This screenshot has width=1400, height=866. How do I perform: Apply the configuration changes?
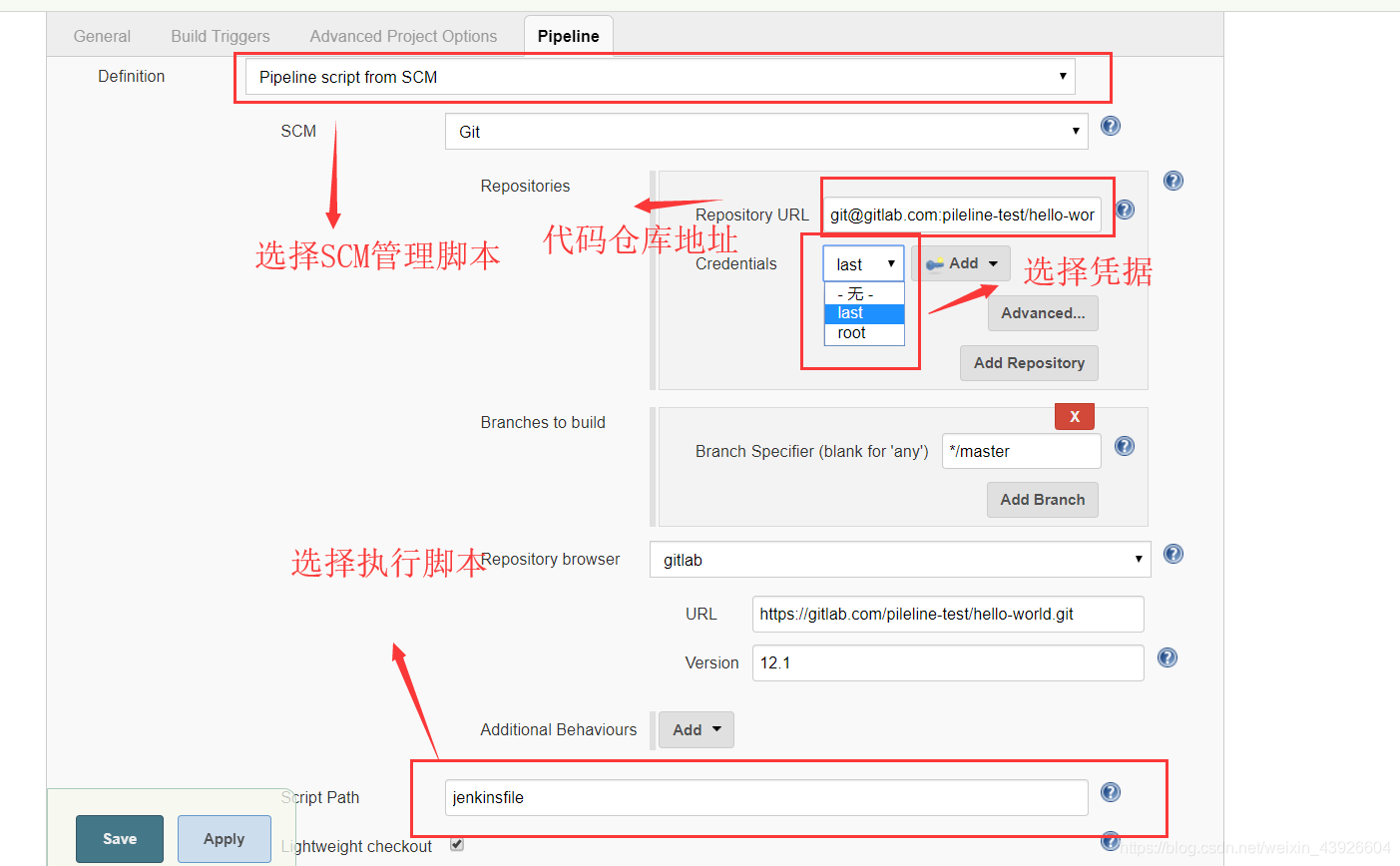225,839
